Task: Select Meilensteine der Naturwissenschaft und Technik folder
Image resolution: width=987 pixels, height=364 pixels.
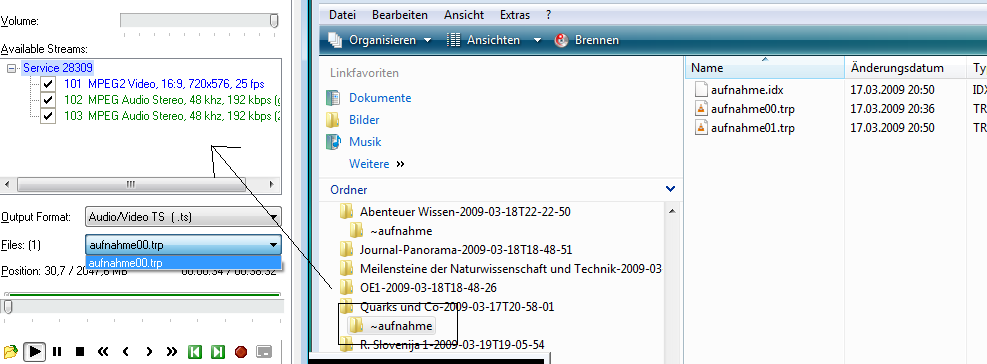Action: [510, 268]
